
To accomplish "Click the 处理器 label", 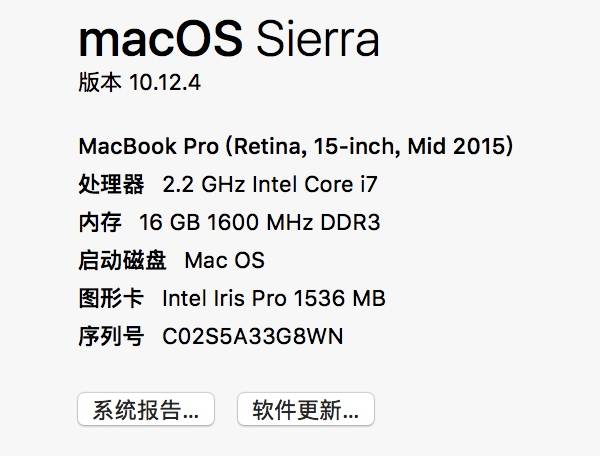I will [x=111, y=185].
